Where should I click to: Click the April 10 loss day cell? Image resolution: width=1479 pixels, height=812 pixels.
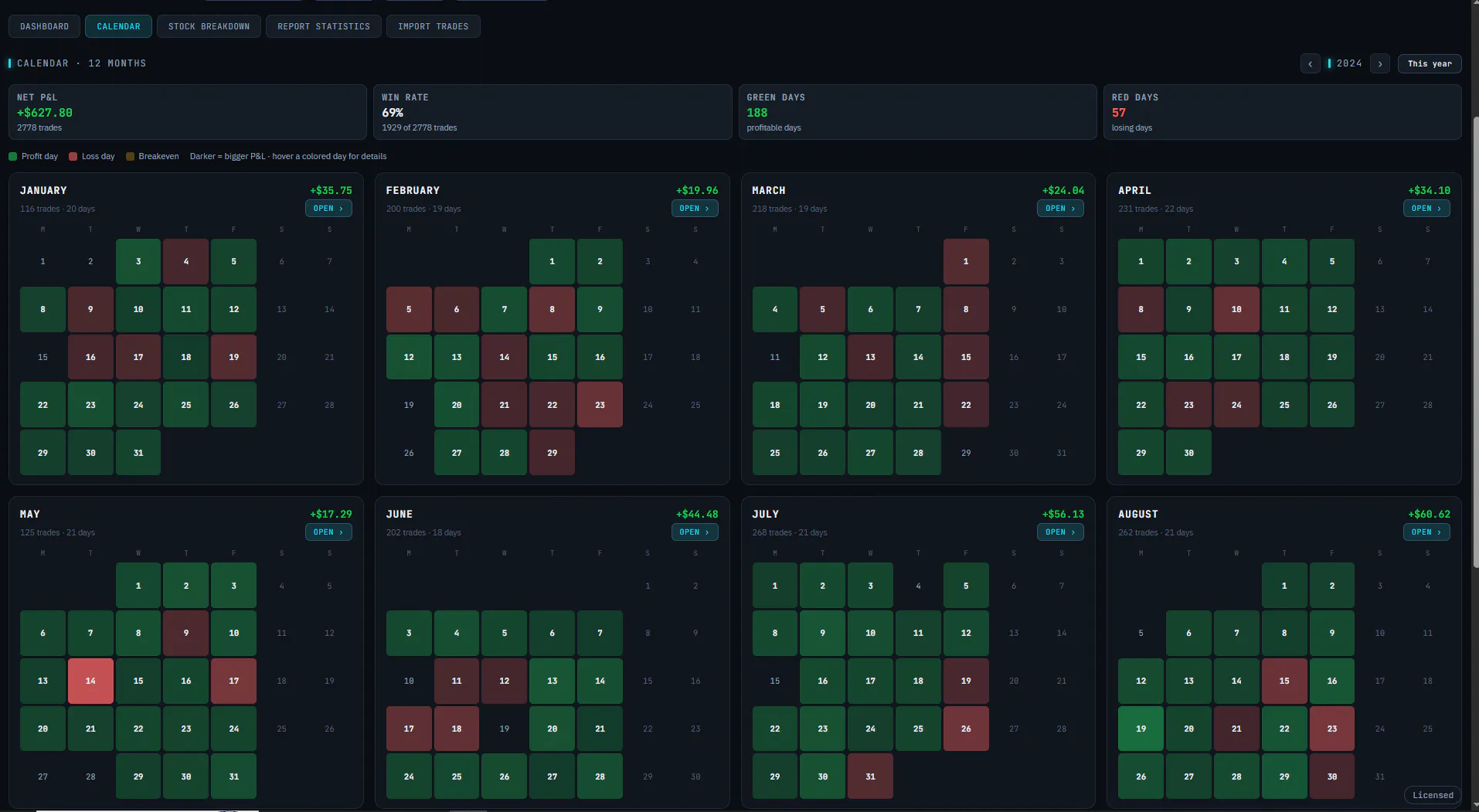1236,309
